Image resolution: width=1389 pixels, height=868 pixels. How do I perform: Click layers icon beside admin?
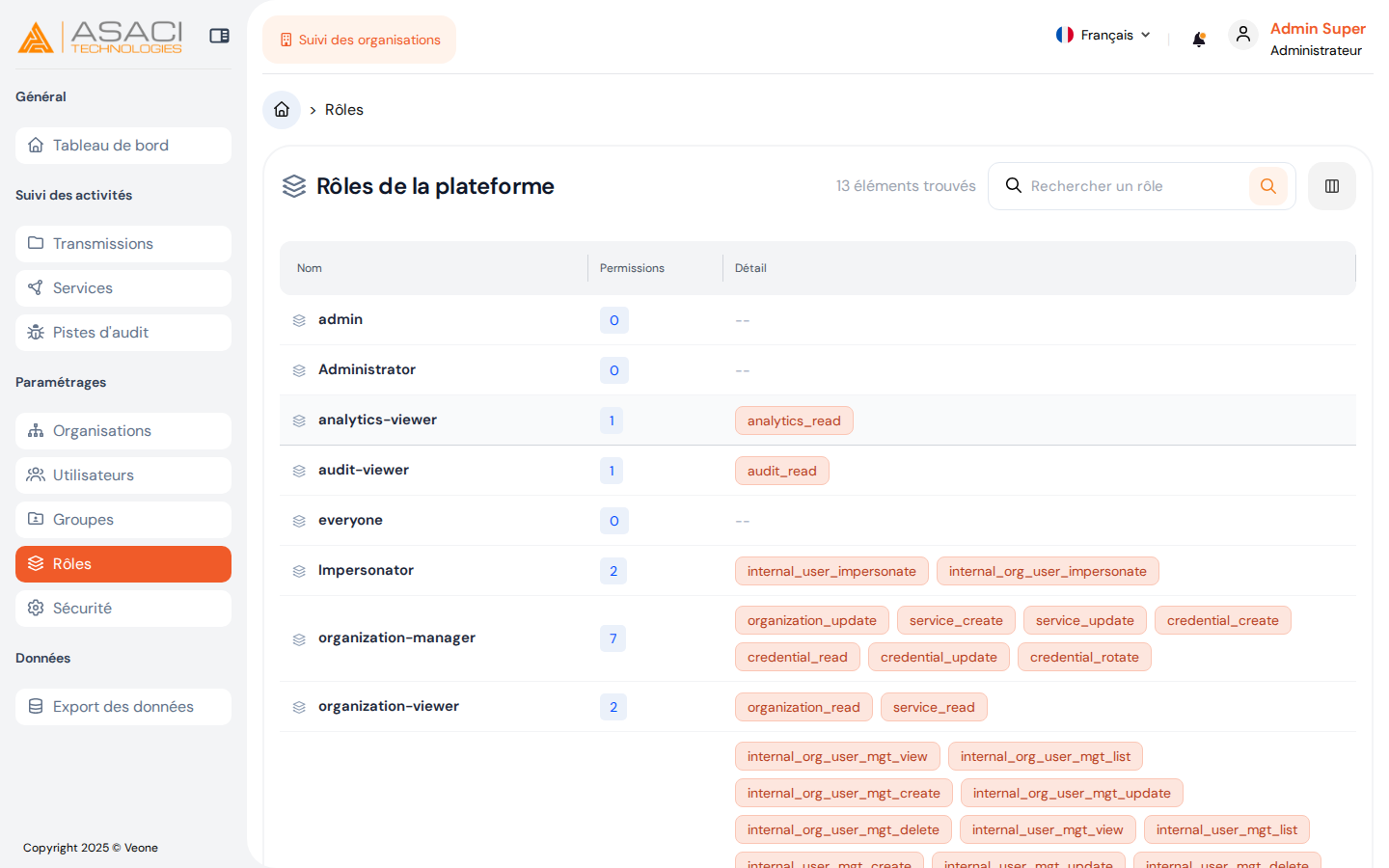[x=299, y=320]
